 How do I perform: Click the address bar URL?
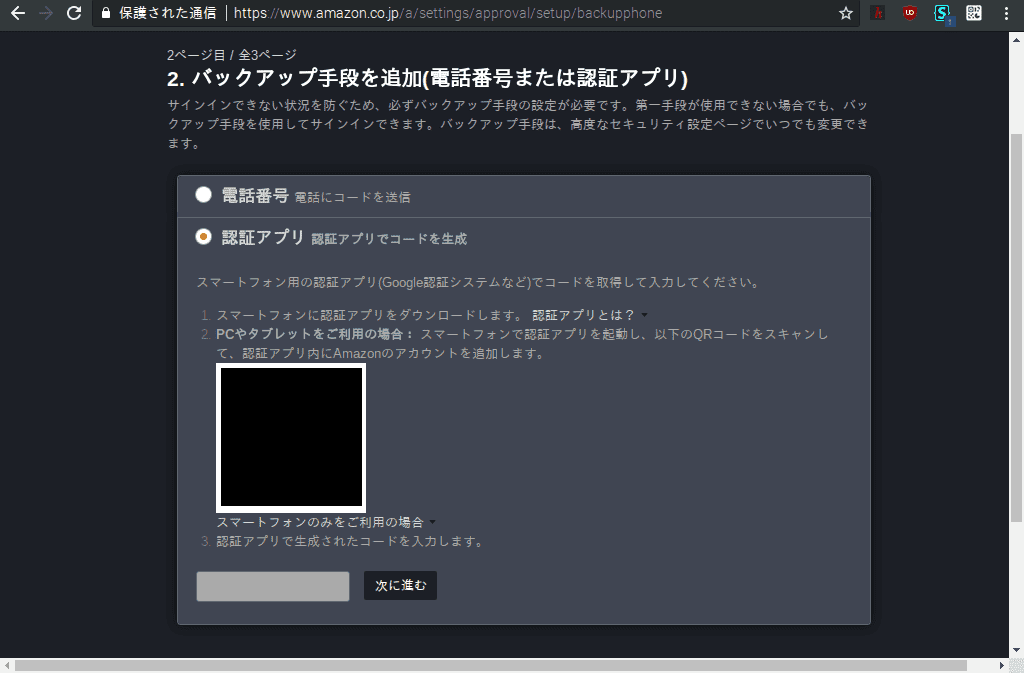(447, 13)
